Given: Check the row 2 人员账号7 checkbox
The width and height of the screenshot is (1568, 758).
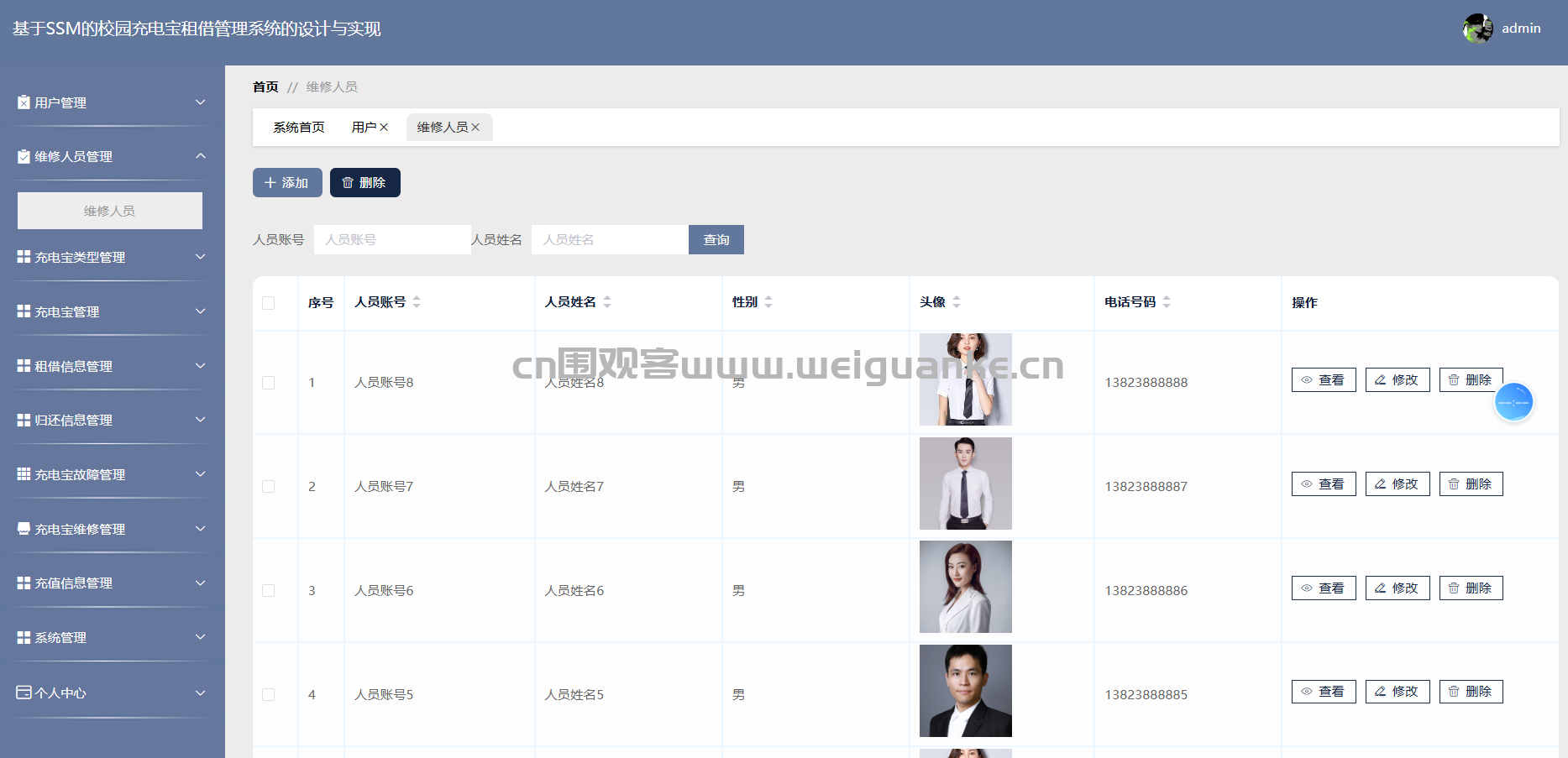Looking at the screenshot, I should [x=269, y=487].
